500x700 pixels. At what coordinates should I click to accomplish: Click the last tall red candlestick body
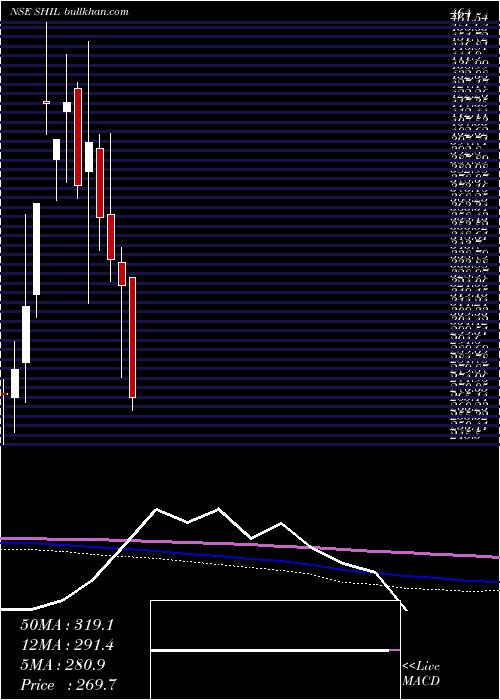pos(132,337)
